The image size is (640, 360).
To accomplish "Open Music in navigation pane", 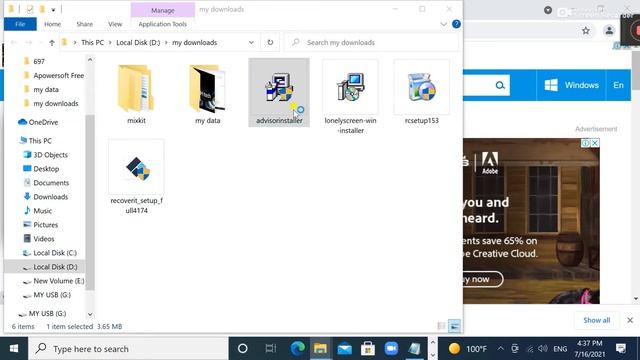I will coord(42,211).
